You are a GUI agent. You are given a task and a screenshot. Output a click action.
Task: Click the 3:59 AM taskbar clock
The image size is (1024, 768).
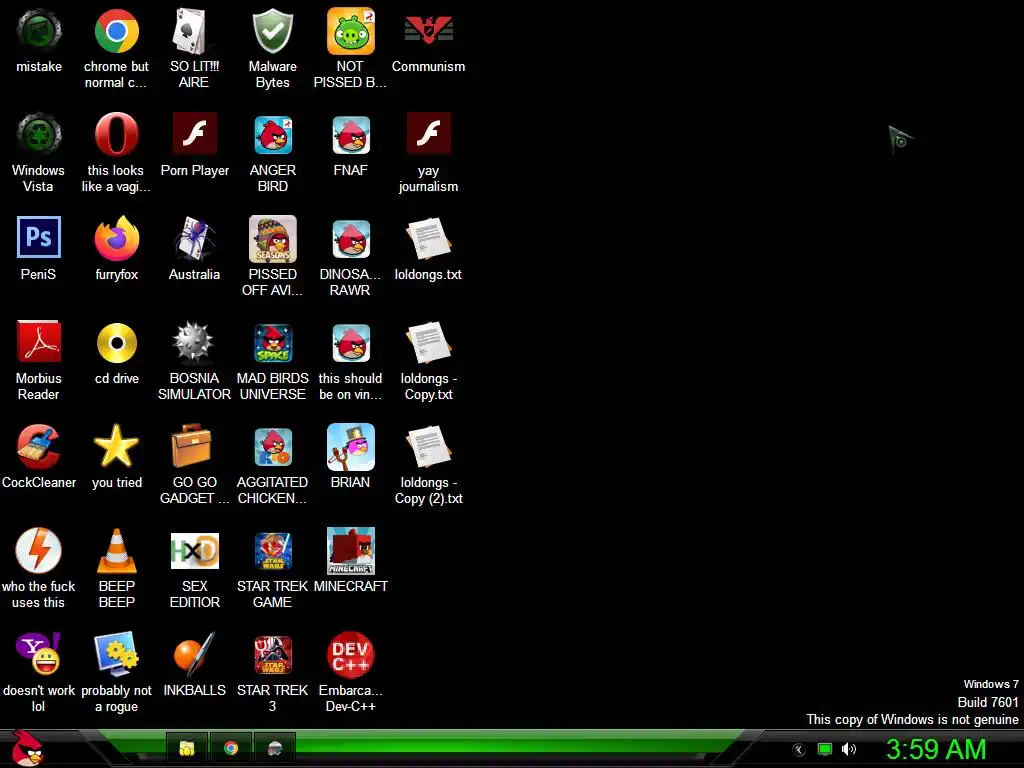tap(935, 750)
